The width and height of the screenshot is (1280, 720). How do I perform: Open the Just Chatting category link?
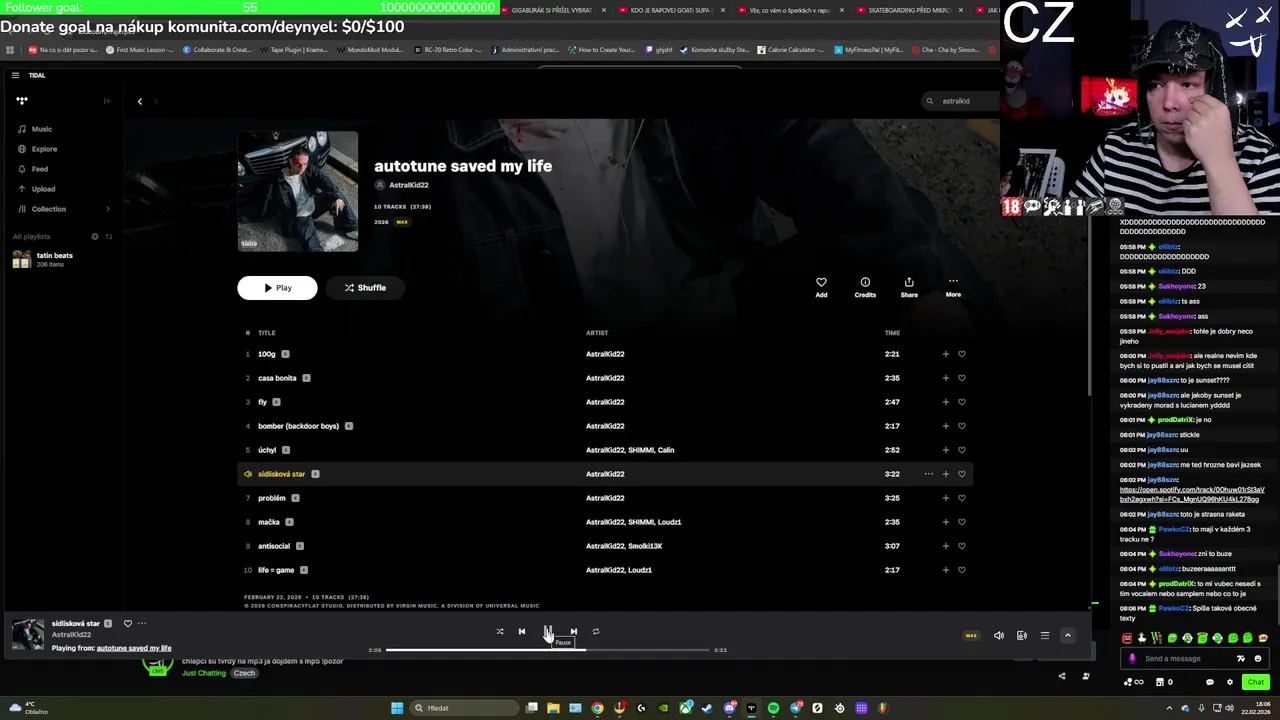[204, 674]
